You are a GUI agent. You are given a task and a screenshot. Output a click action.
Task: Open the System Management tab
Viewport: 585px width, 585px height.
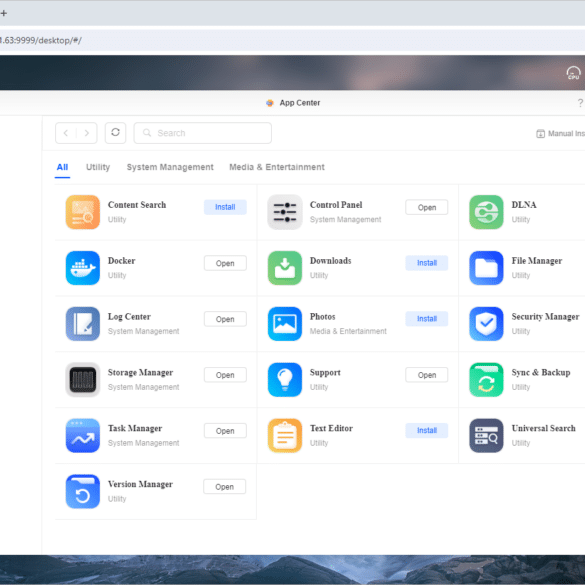[170, 167]
